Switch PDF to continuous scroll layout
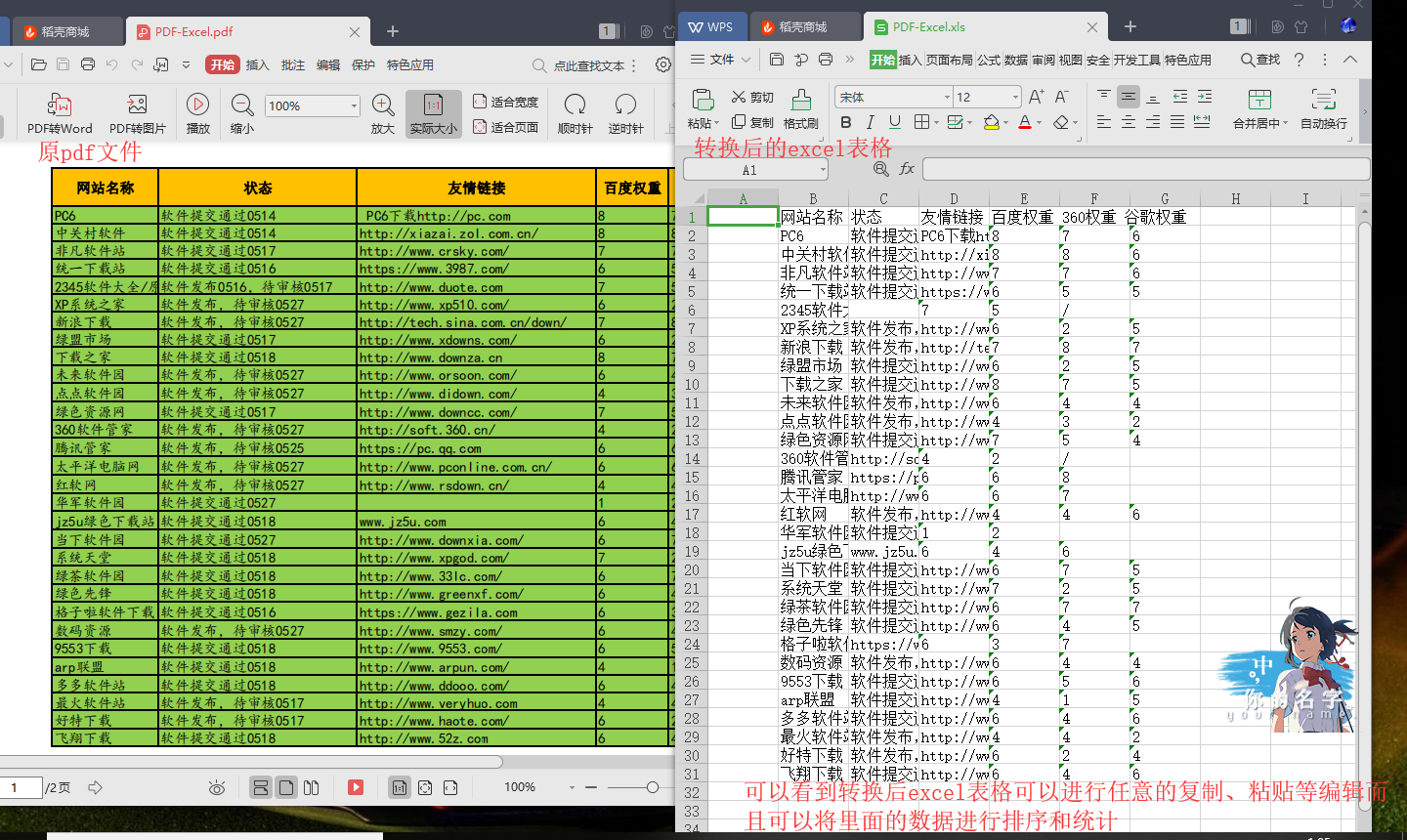 click(x=261, y=787)
